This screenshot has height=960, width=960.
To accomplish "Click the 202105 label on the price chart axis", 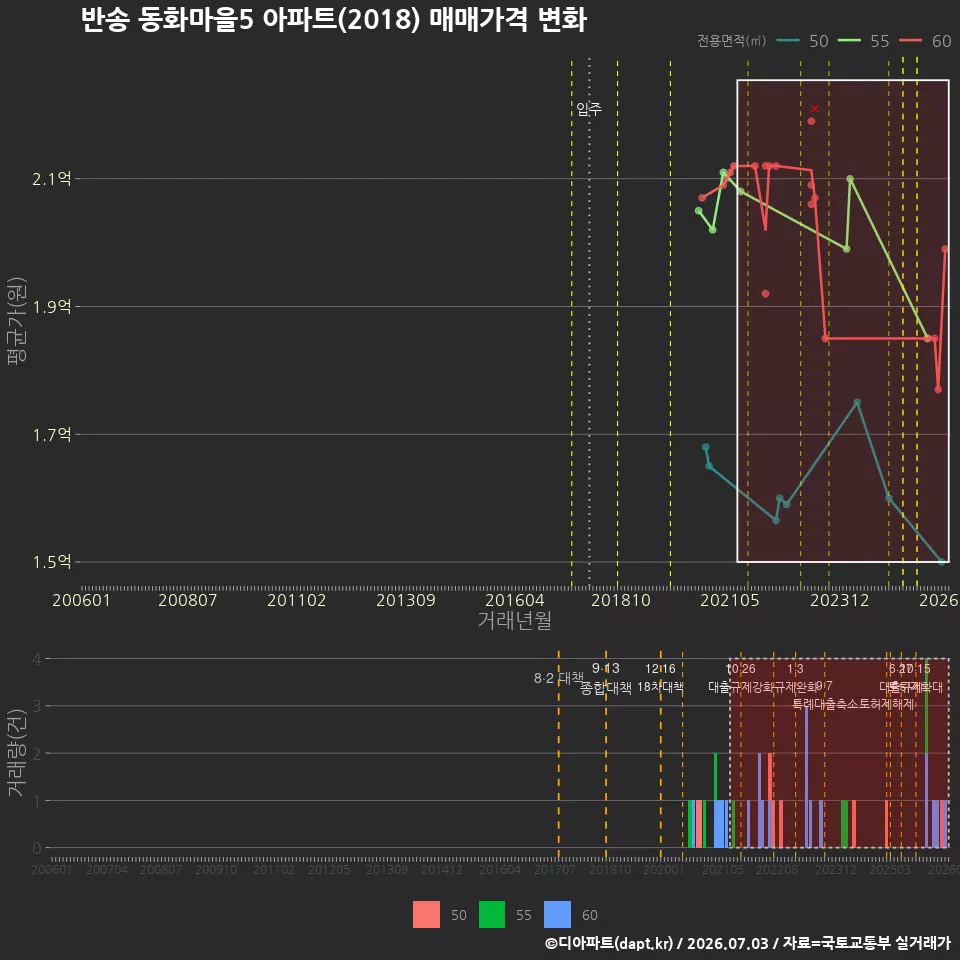I will tap(730, 600).
